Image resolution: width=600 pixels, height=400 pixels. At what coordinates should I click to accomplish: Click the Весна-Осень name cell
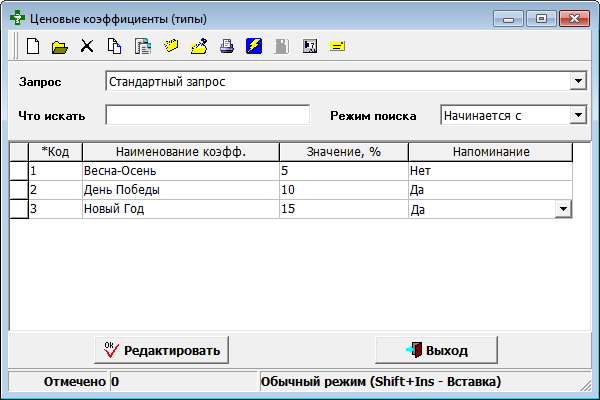(x=181, y=171)
